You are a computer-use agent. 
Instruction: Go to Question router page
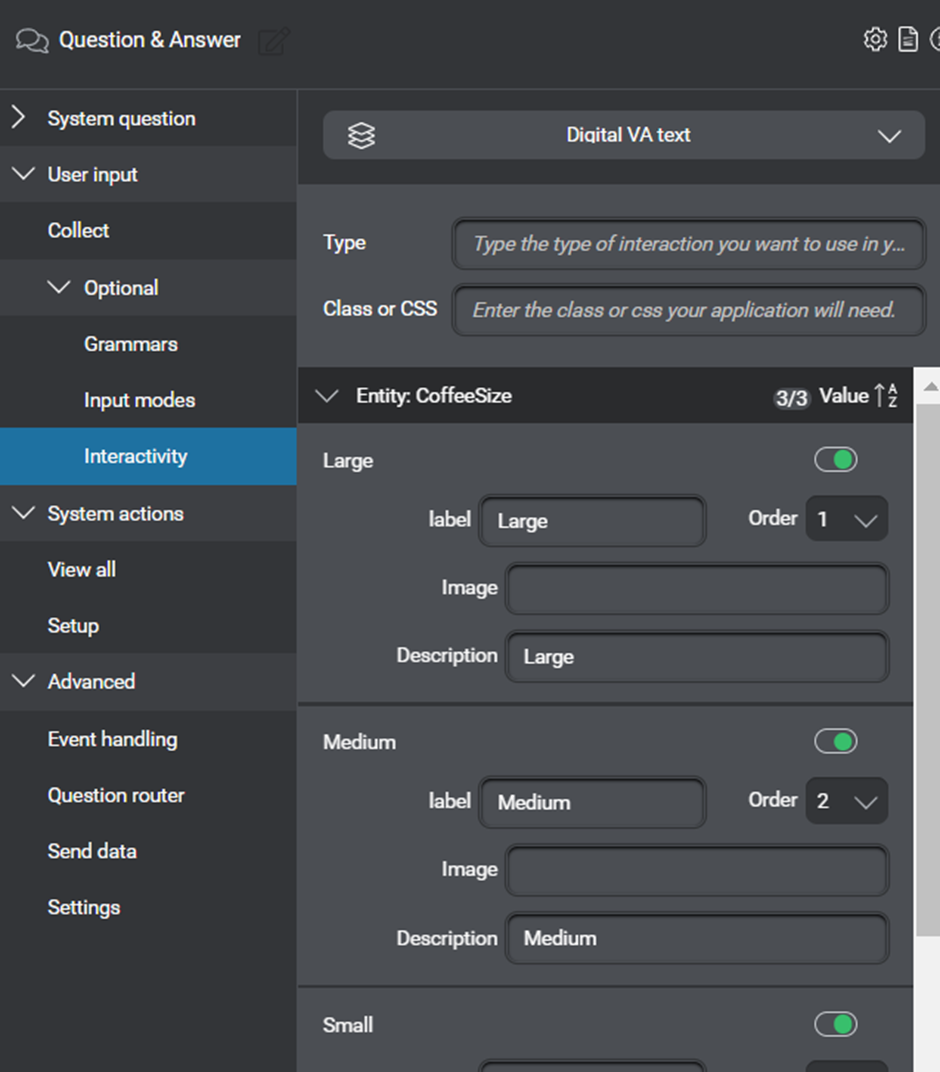[x=116, y=795]
